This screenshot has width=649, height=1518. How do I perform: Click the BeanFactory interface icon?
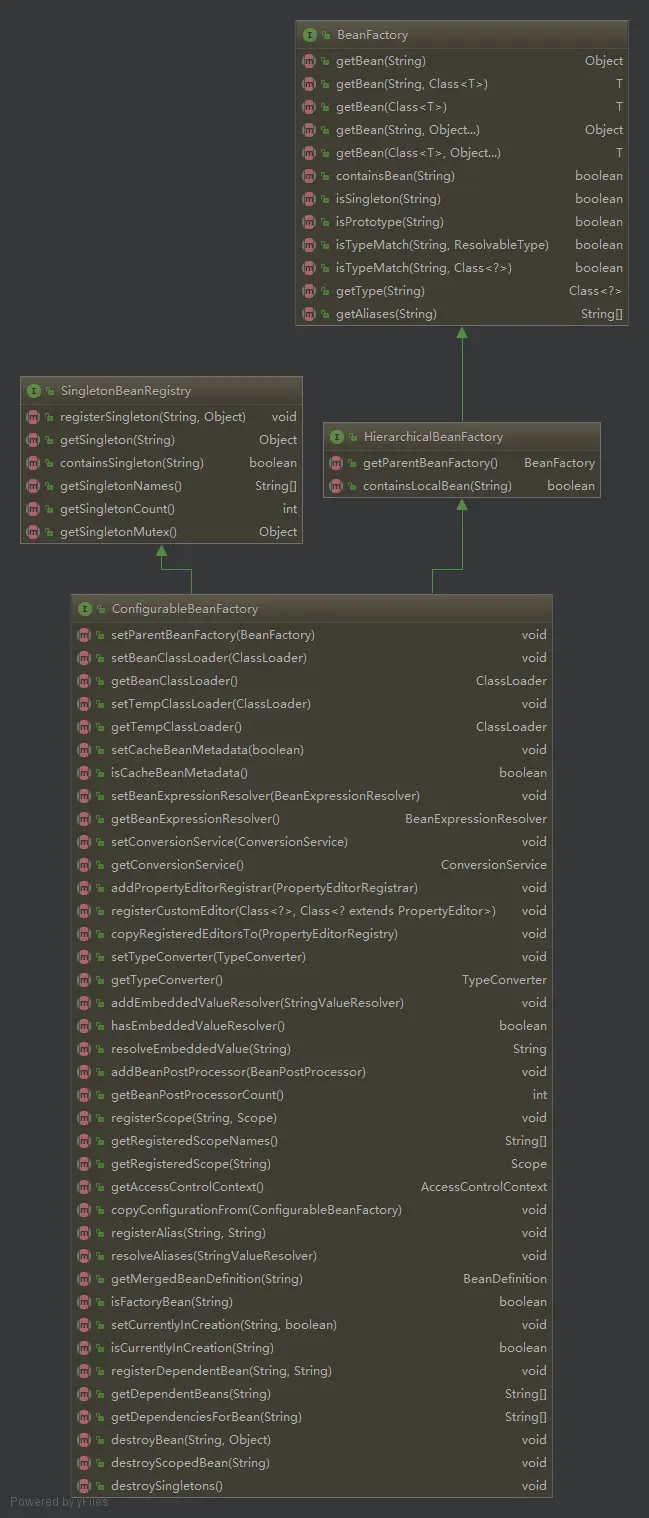click(309, 35)
